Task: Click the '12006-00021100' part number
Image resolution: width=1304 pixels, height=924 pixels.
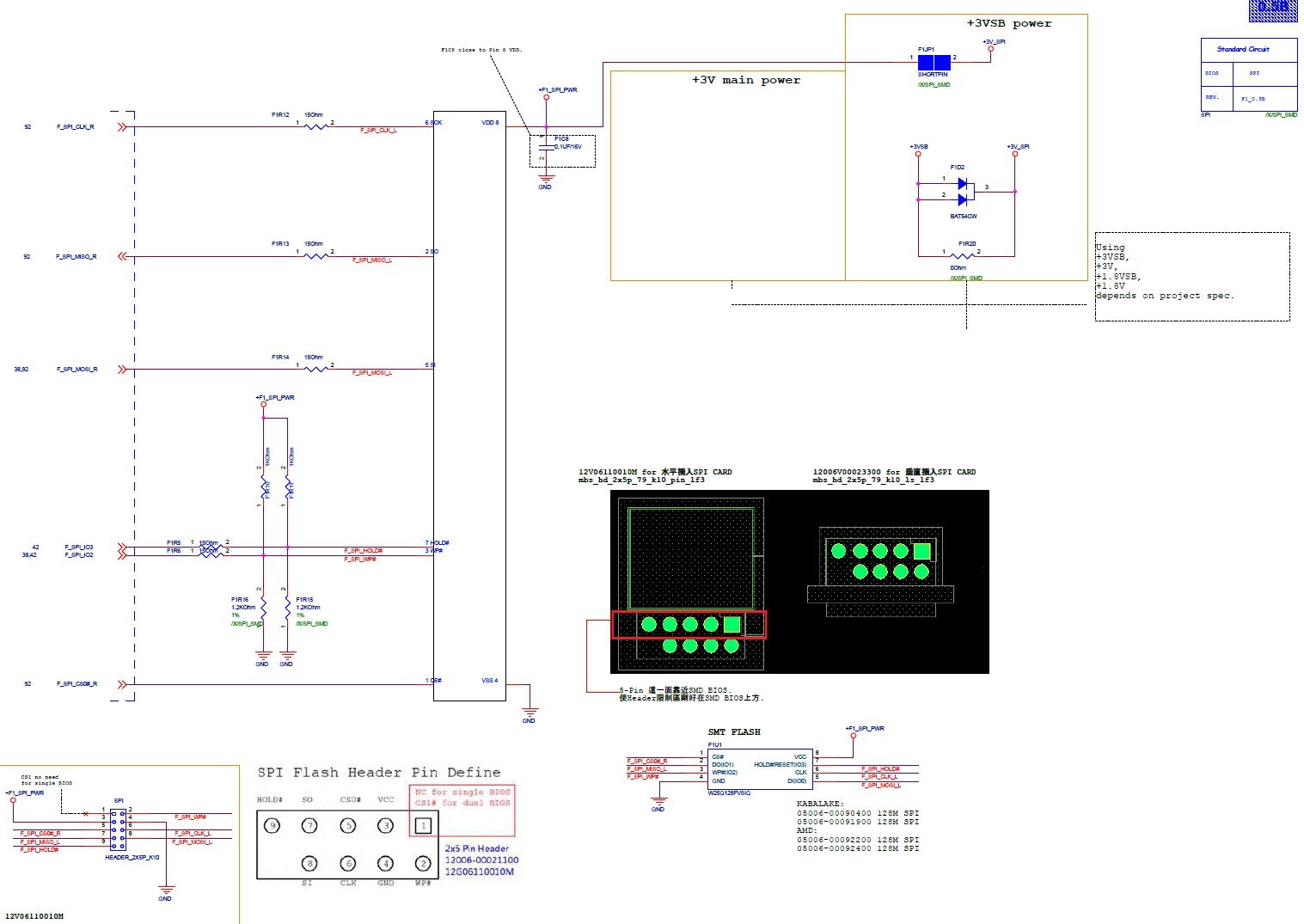Action: [x=481, y=860]
